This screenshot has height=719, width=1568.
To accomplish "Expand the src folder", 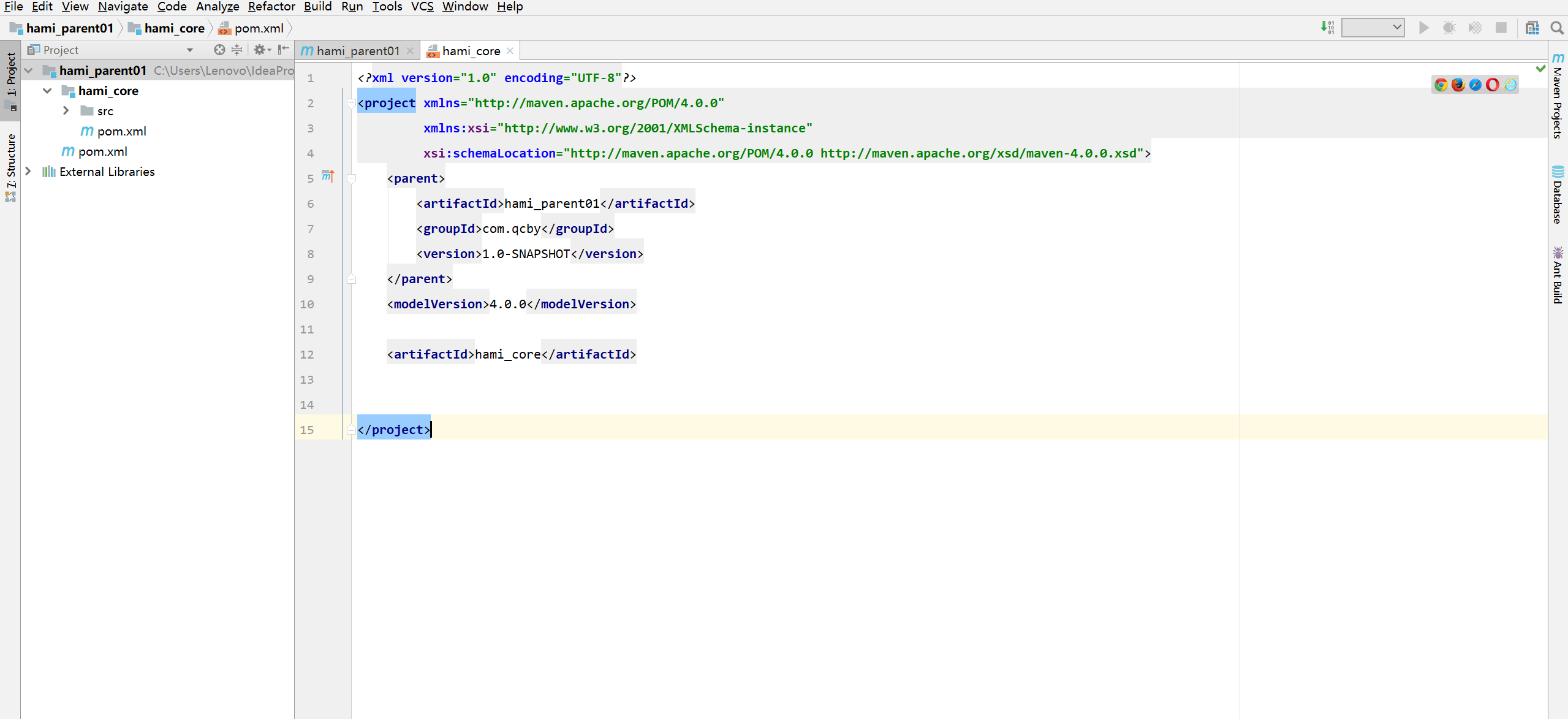I will pyautogui.click(x=66, y=111).
